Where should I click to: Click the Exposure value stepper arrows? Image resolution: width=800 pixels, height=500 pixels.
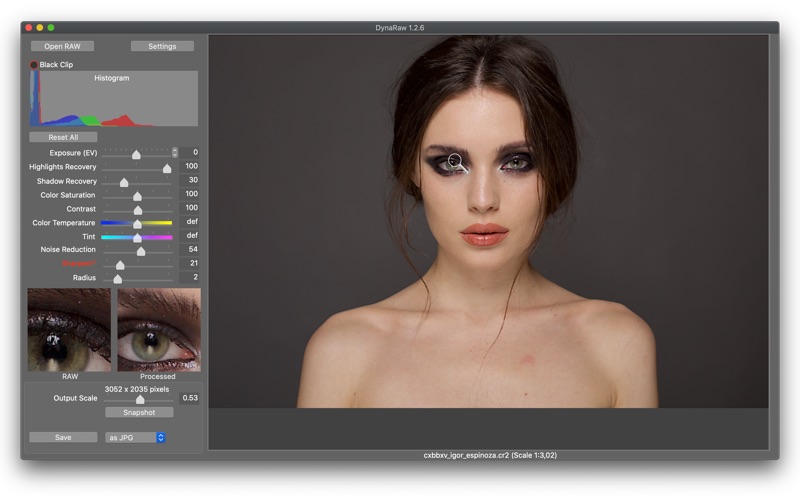pyautogui.click(x=174, y=152)
